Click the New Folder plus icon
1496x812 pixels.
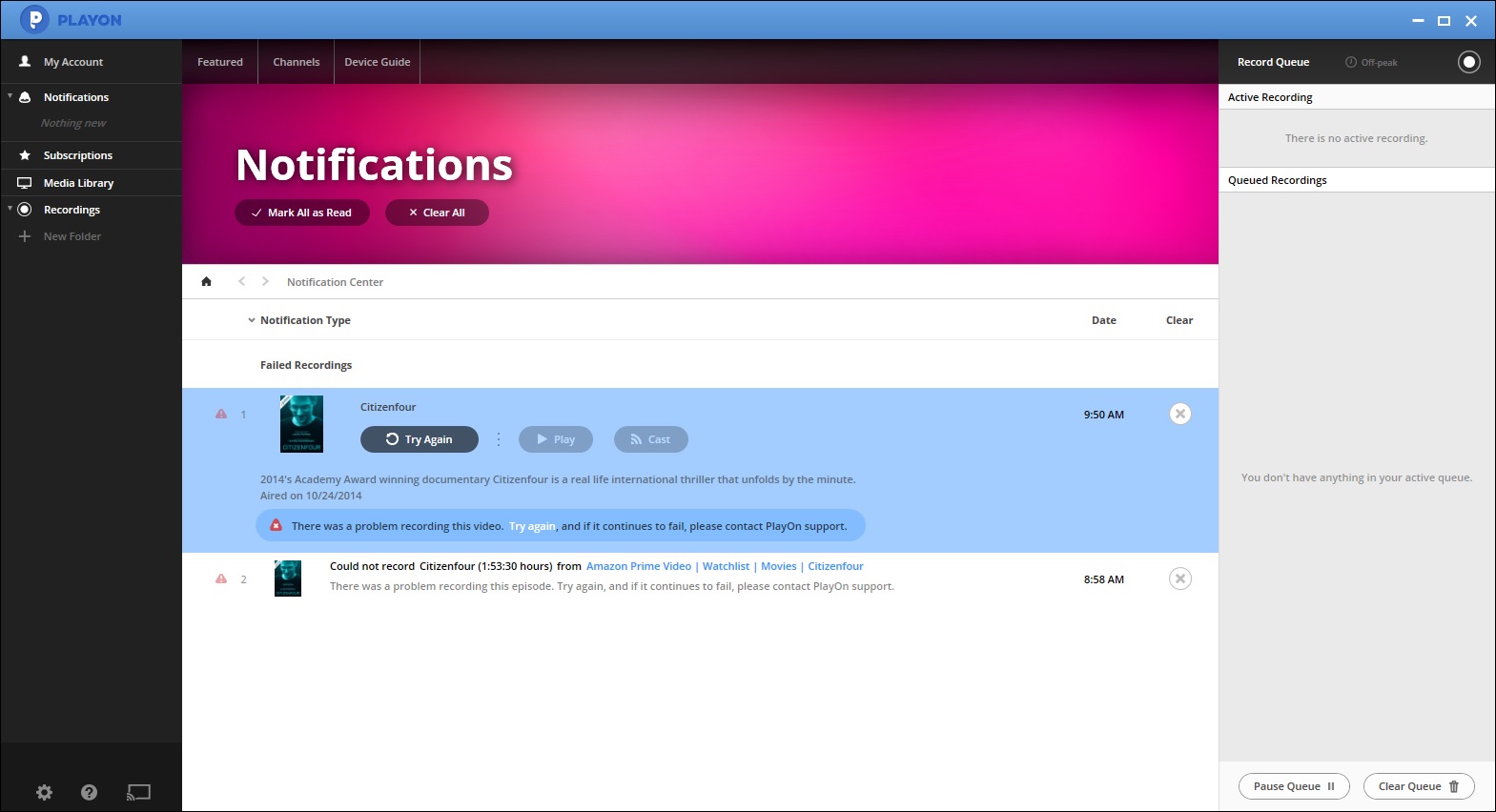[x=25, y=236]
